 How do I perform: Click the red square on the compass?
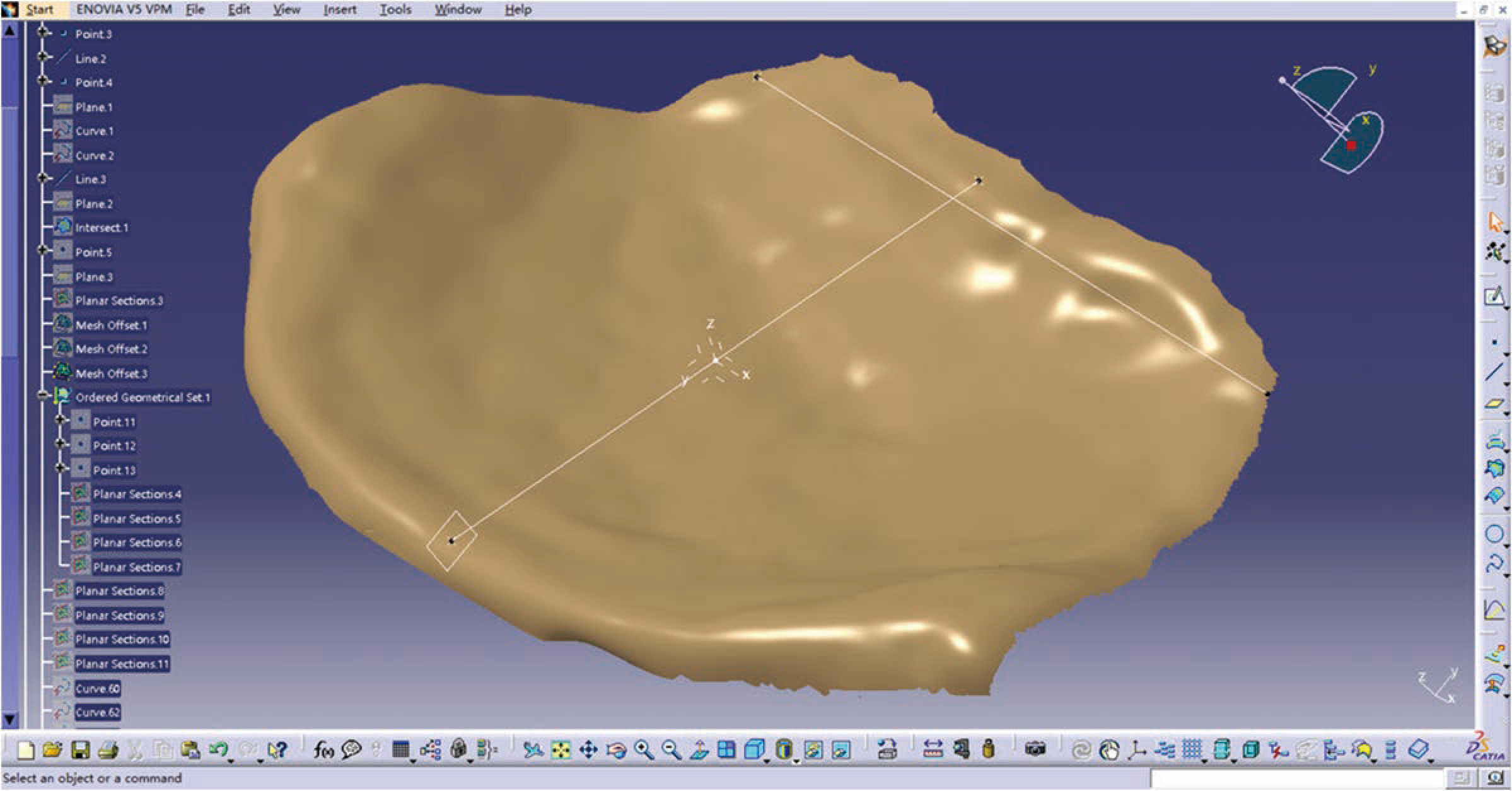tap(1351, 145)
